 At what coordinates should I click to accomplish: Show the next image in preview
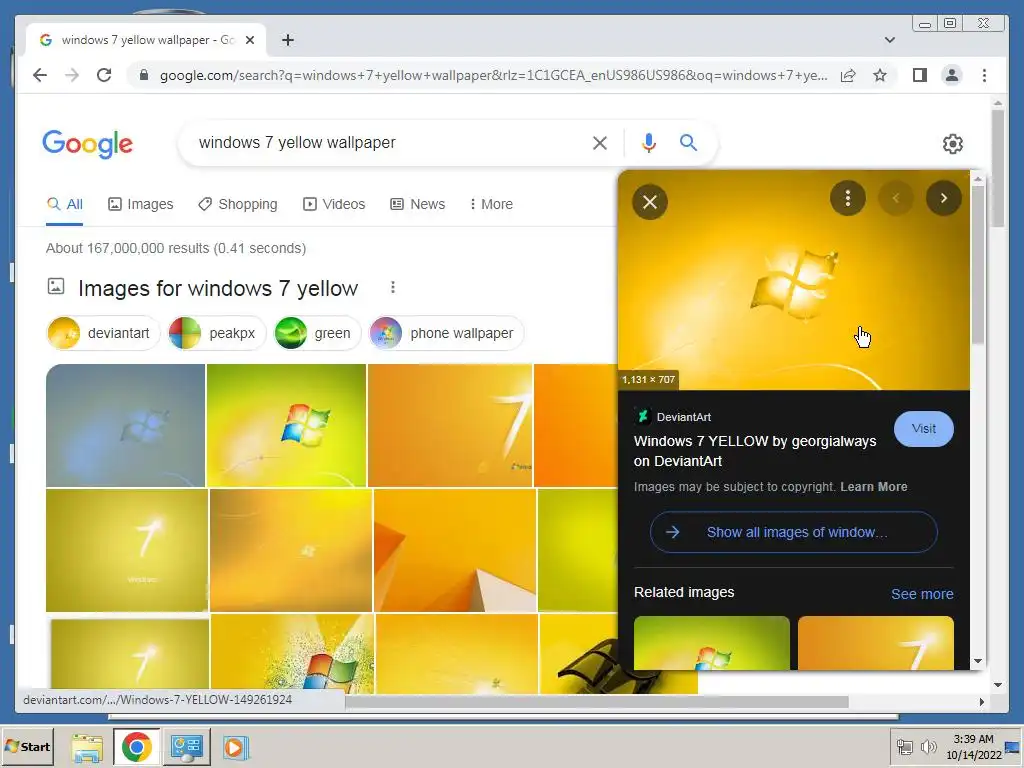point(944,198)
